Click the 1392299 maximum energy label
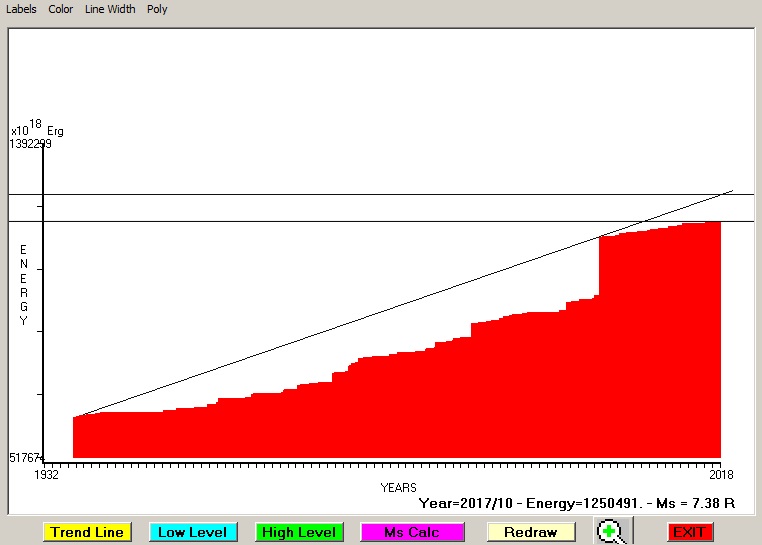The height and width of the screenshot is (545, 762). click(30, 144)
